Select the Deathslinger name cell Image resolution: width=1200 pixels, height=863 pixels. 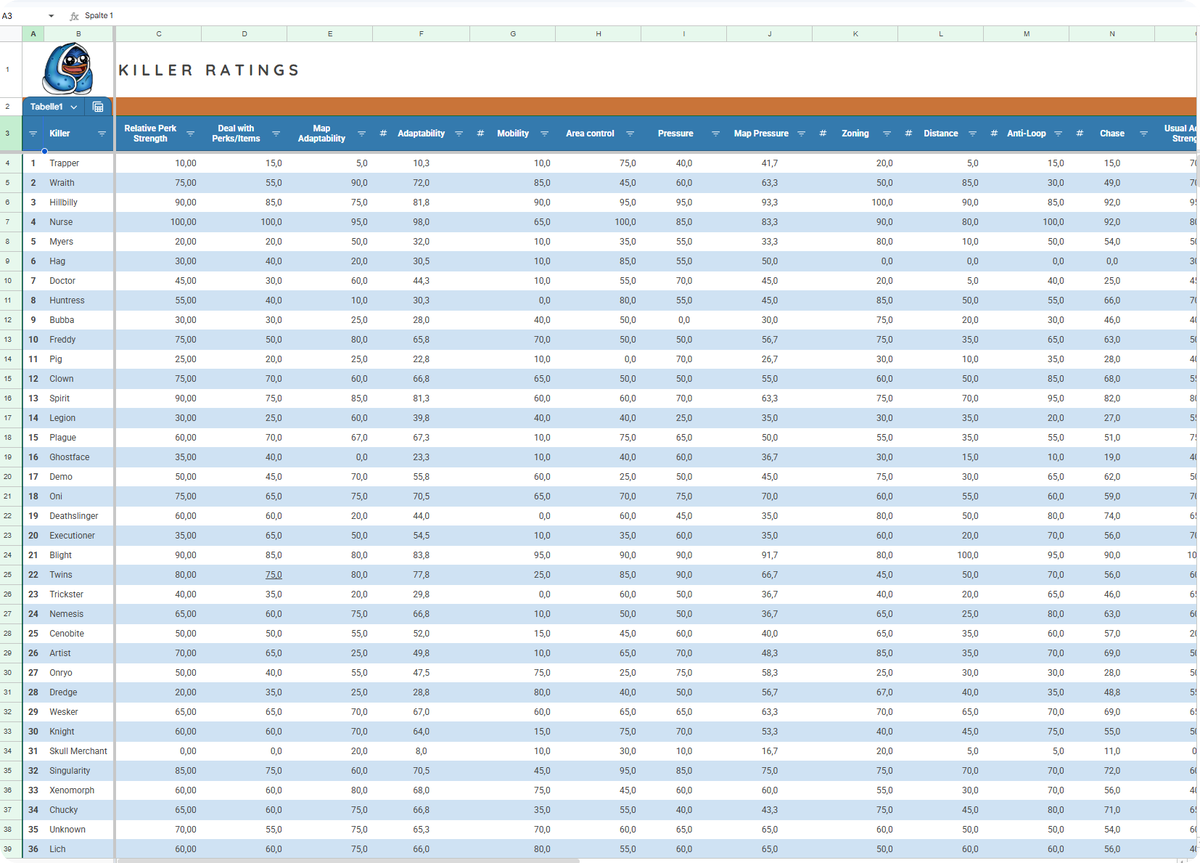tap(78, 516)
